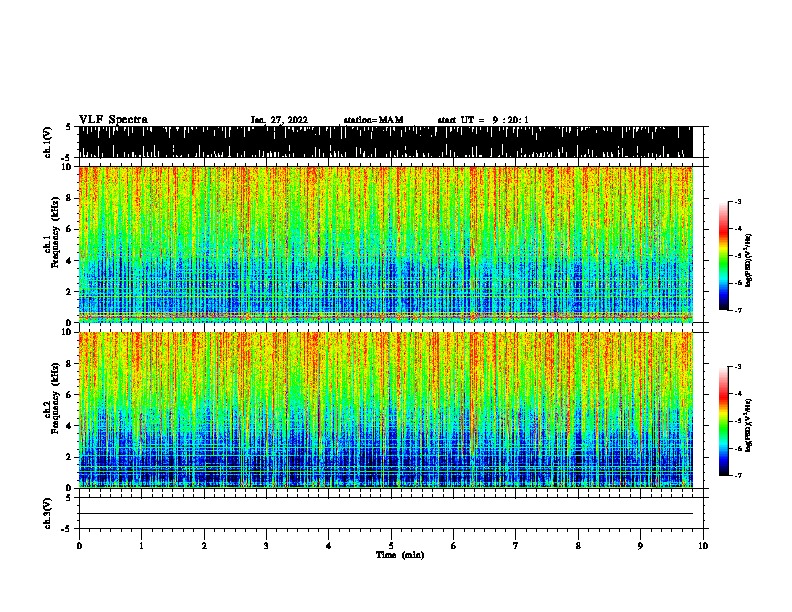Click the "ch.3(V)" axis label
The height and width of the screenshot is (612, 792).
click(48, 513)
